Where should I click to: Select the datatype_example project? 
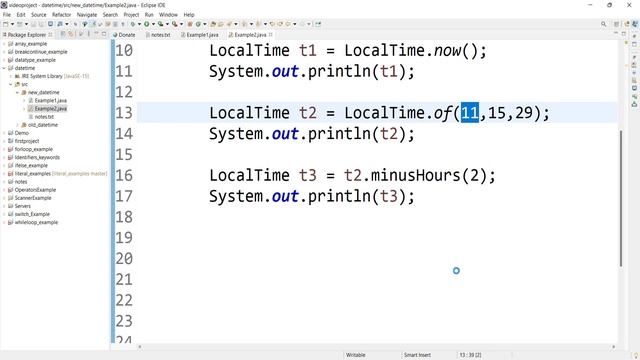[35, 60]
